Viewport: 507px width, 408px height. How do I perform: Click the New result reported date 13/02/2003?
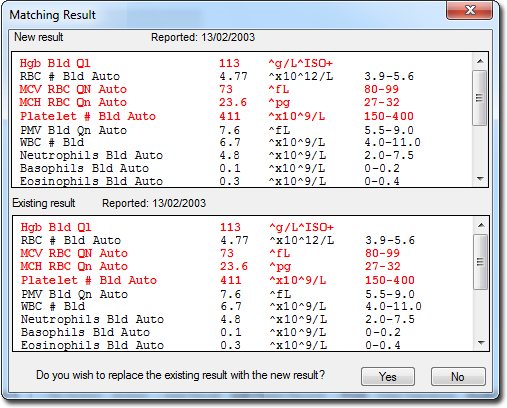(228, 37)
